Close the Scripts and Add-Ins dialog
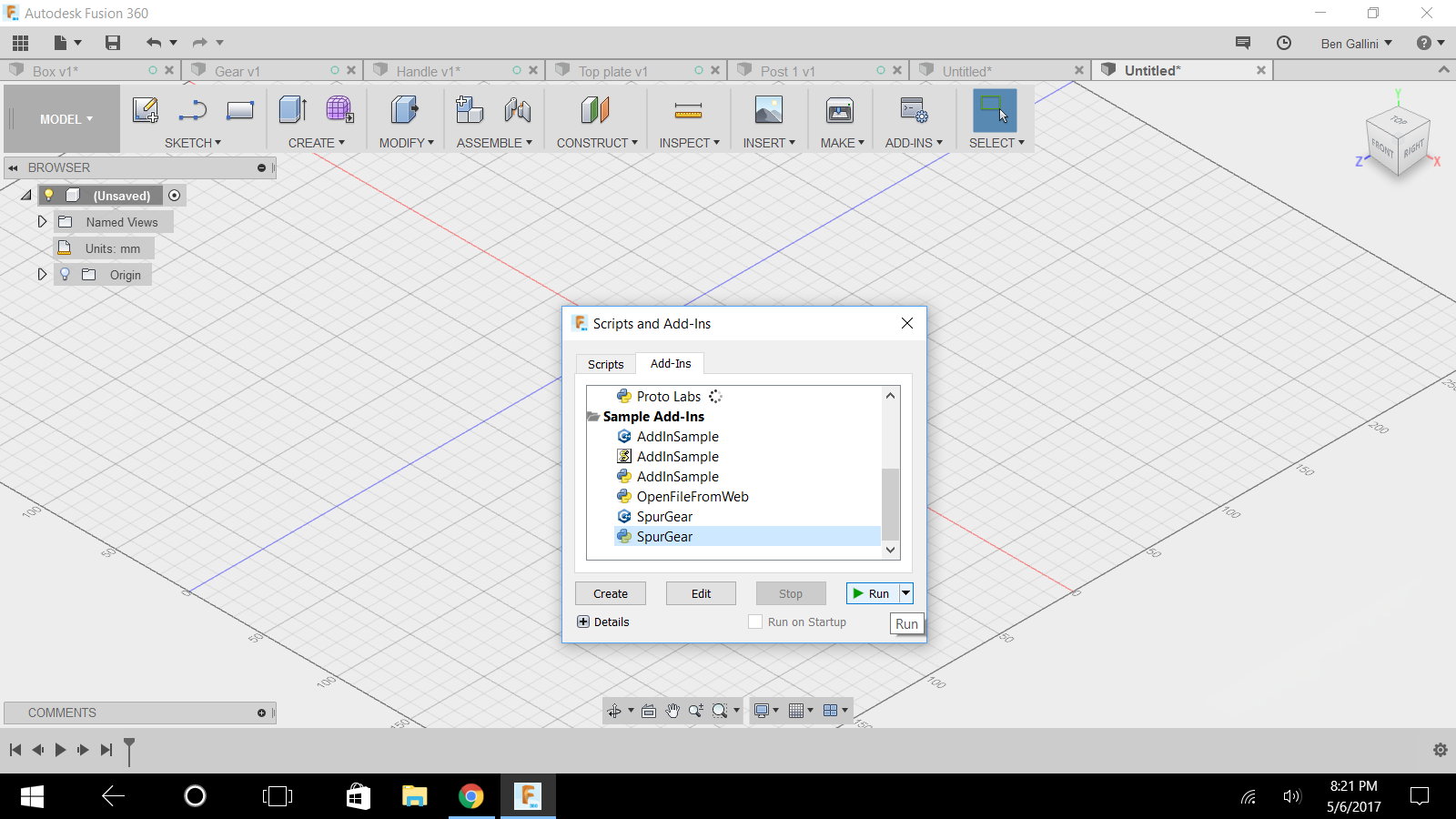1456x819 pixels. coord(907,323)
